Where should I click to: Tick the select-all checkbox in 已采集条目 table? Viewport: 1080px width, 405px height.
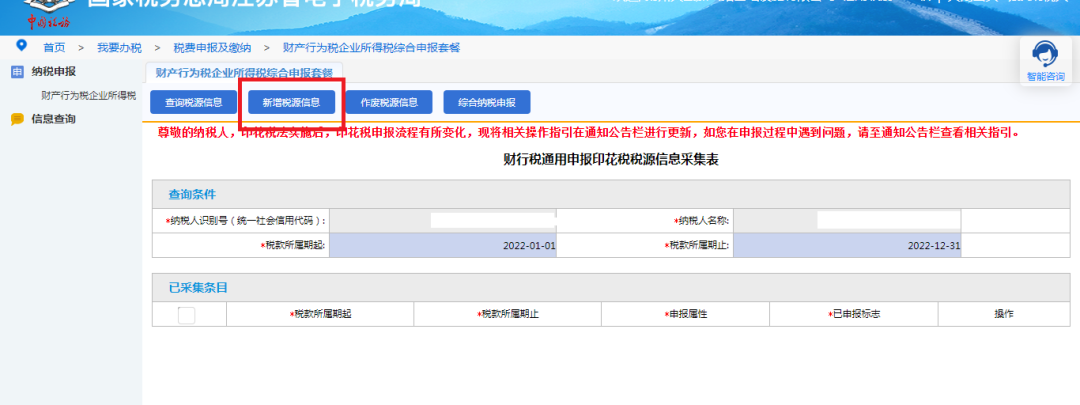tap(186, 315)
